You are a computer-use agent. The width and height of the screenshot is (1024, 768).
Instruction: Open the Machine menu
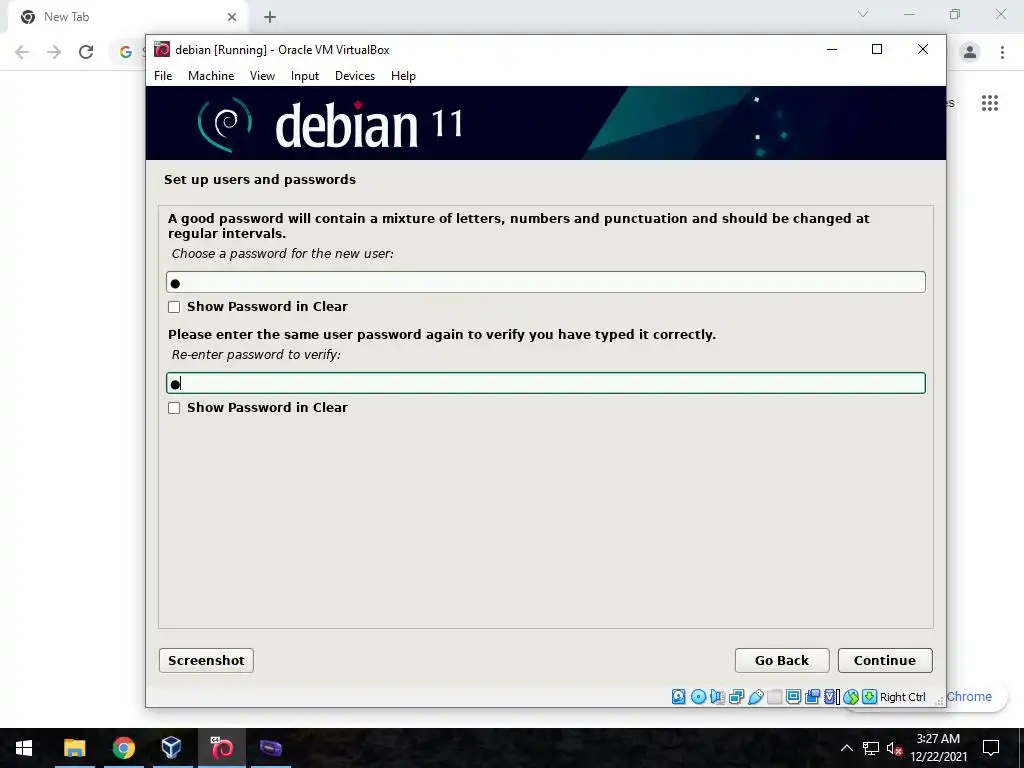click(211, 76)
